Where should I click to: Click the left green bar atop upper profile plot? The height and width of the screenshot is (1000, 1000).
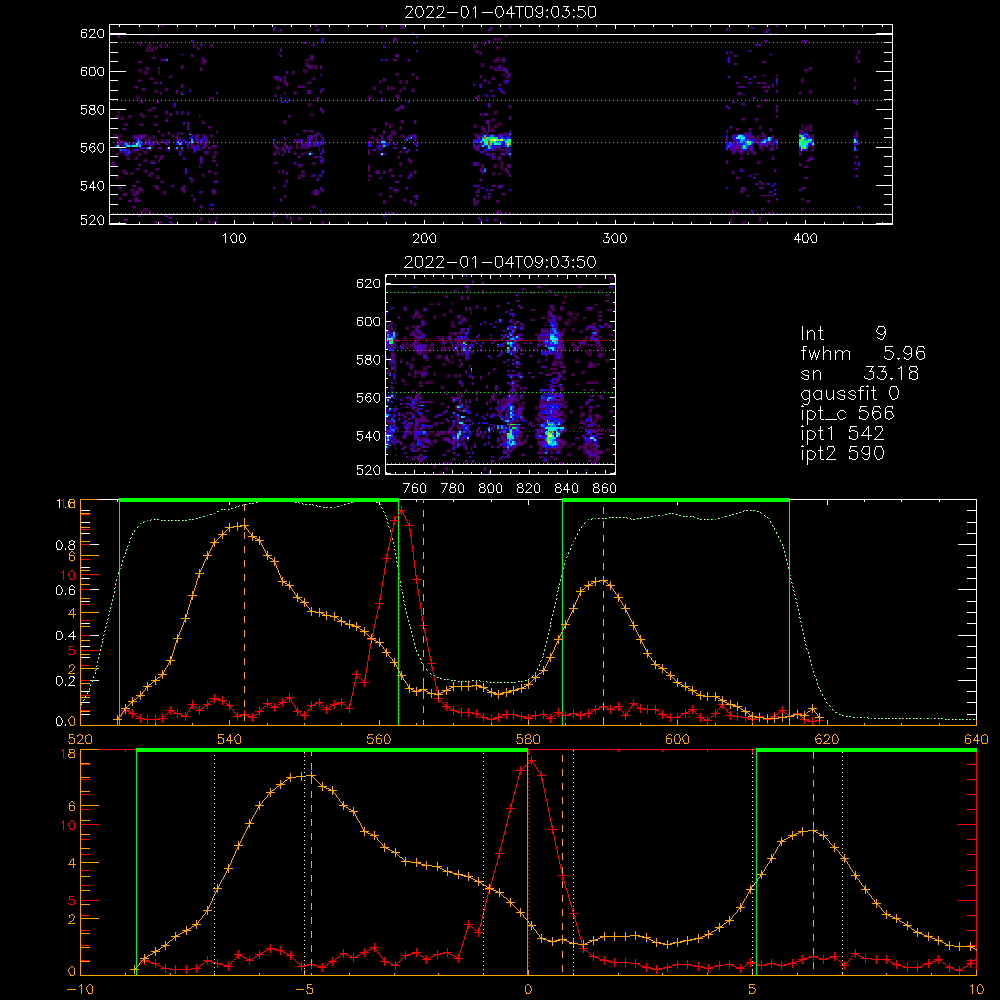coord(259,500)
